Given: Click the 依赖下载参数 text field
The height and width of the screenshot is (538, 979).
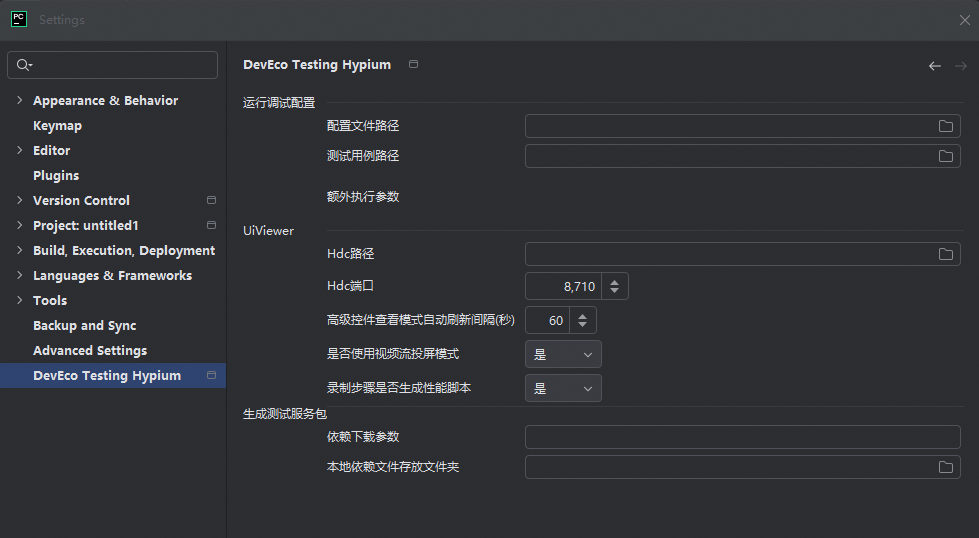Looking at the screenshot, I should 742,437.
